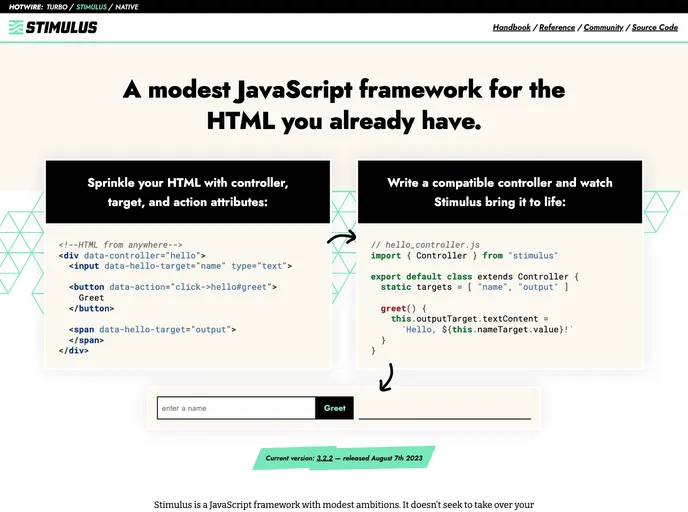688x512 pixels.
Task: Click the 'this.outputTarget.textContent =' line
Action: tap(470, 319)
